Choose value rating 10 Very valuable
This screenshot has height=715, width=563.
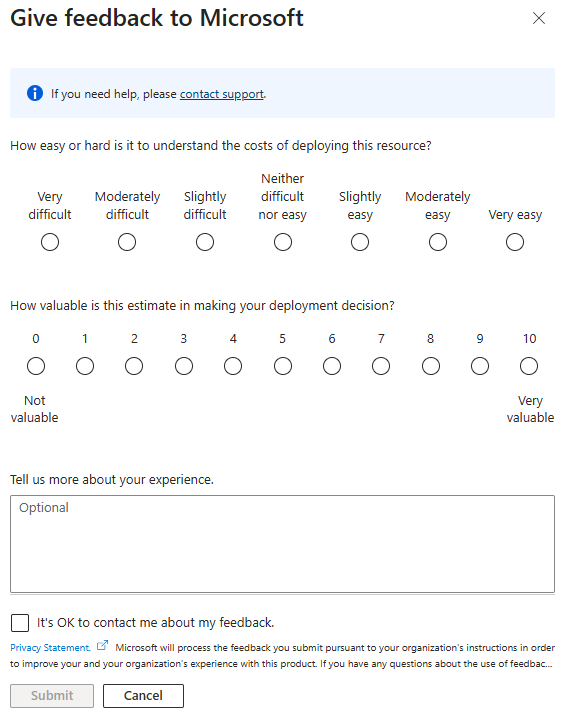click(529, 366)
